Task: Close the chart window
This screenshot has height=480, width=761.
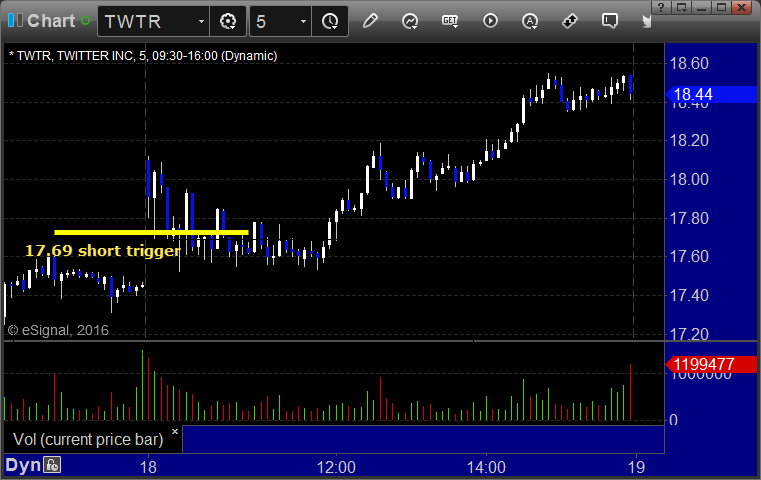Action: coord(742,7)
